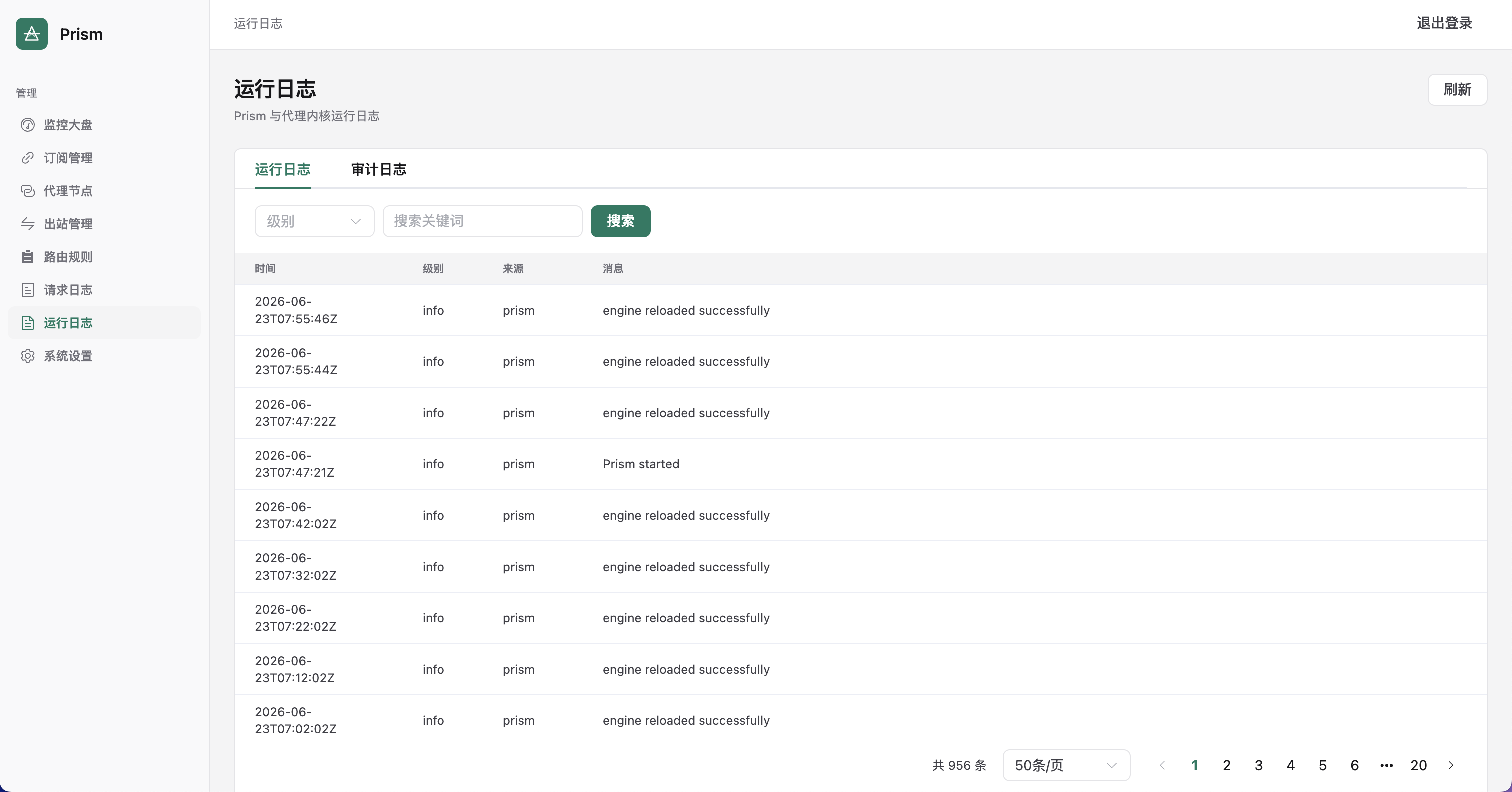1512x792 pixels.
Task: Jump to last page 20
Action: point(1418,765)
